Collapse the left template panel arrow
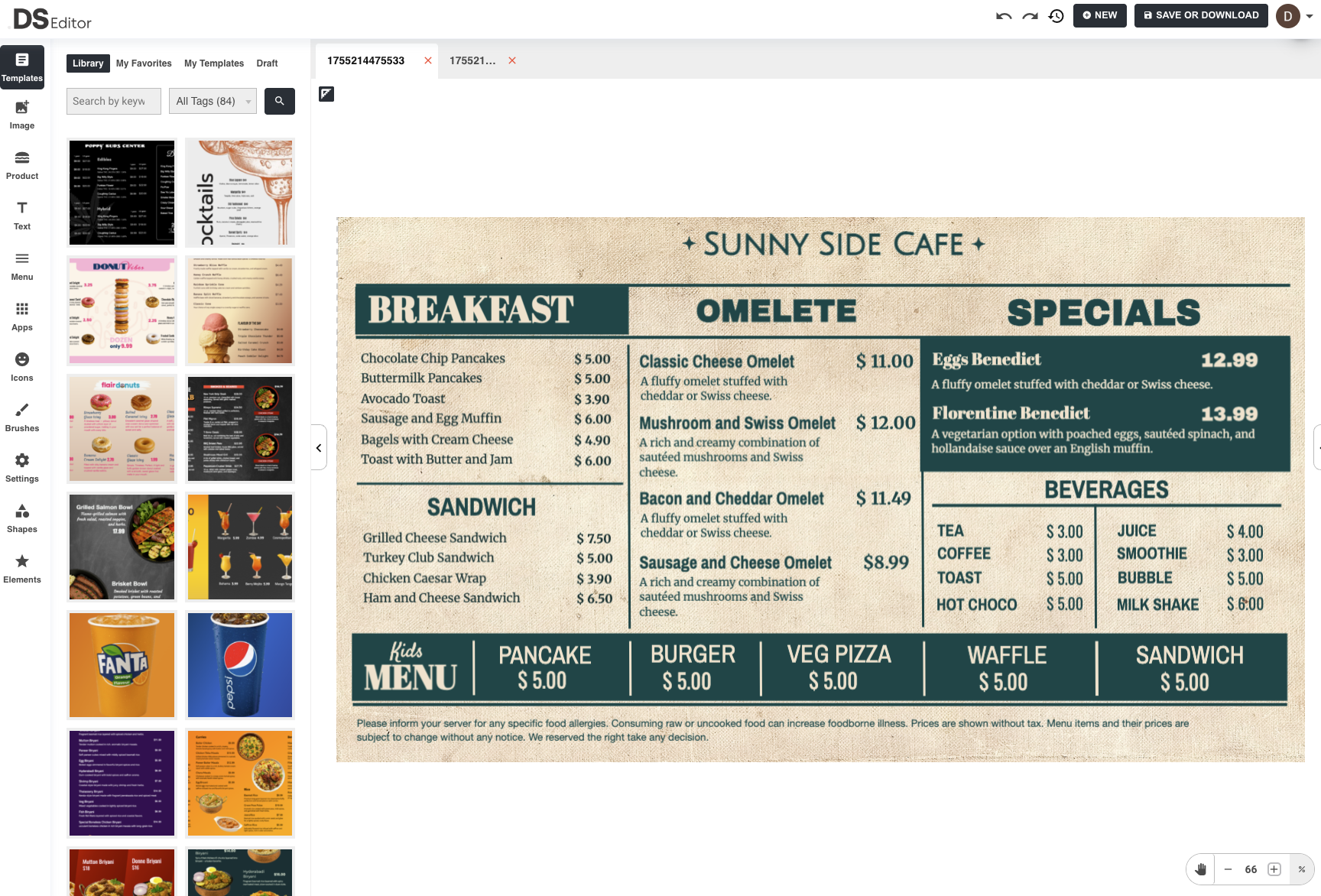The height and width of the screenshot is (896, 1321). coord(319,448)
